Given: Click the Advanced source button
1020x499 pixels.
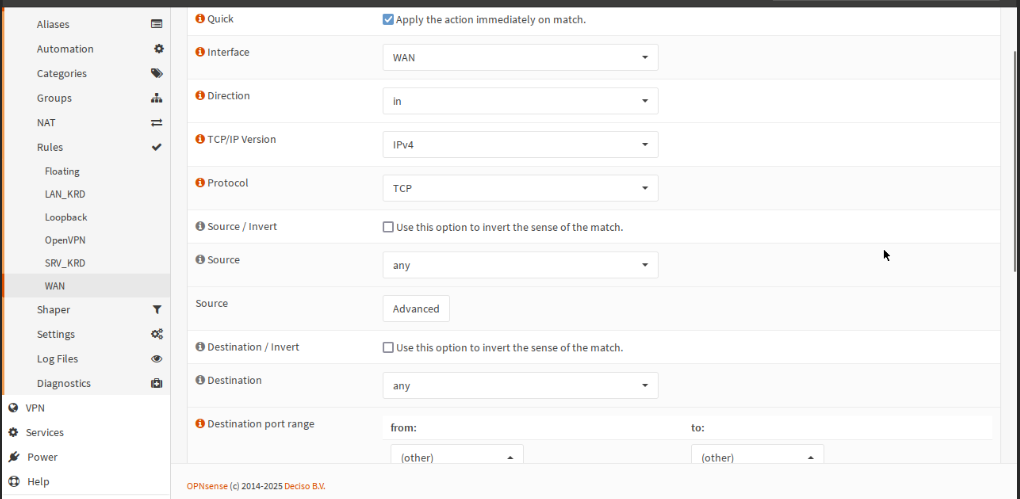Looking at the screenshot, I should point(416,309).
